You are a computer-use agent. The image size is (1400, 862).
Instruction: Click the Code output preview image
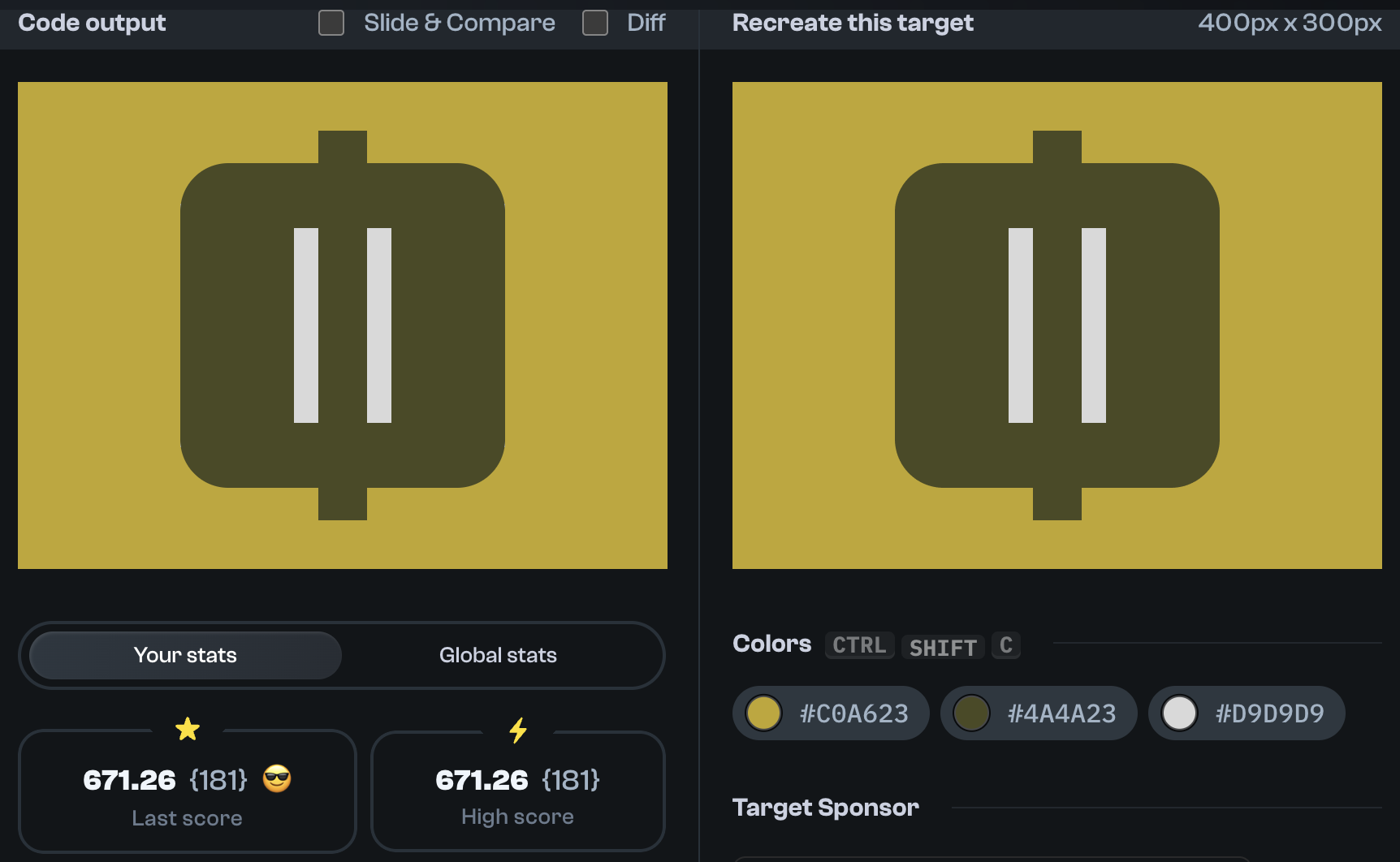pyautogui.click(x=343, y=325)
